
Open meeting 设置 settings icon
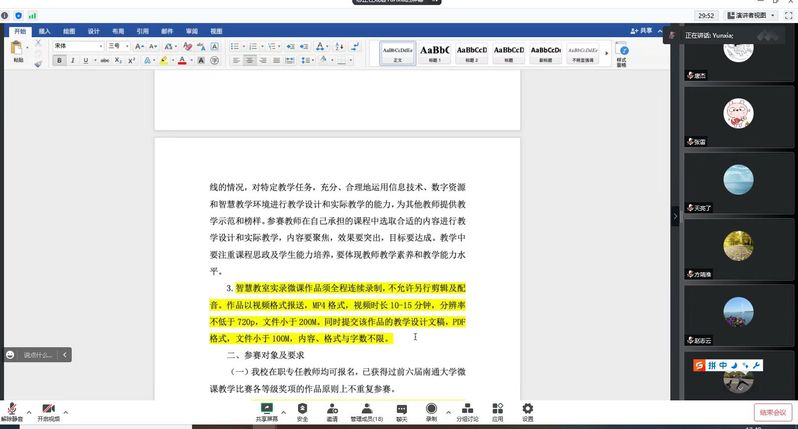pyautogui.click(x=527, y=409)
